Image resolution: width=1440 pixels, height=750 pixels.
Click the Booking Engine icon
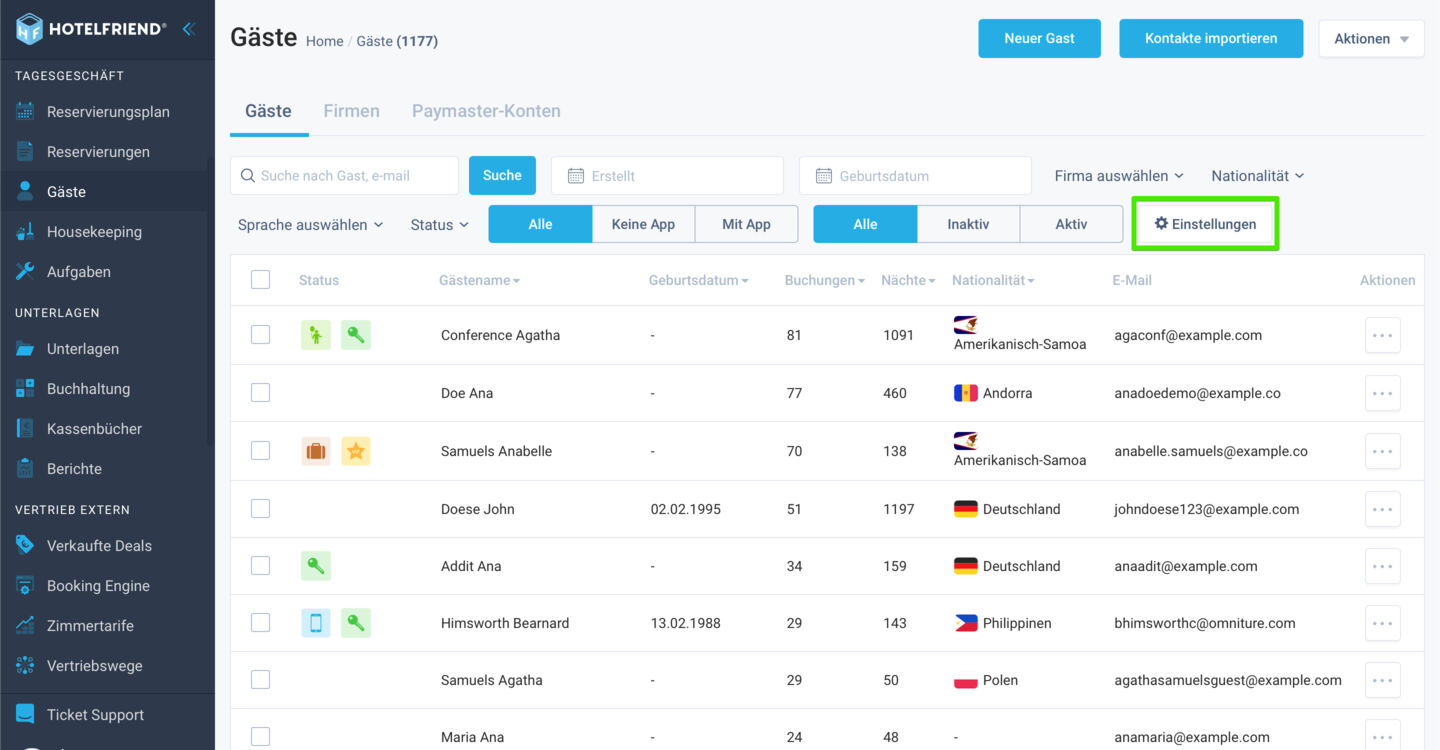coord(25,586)
